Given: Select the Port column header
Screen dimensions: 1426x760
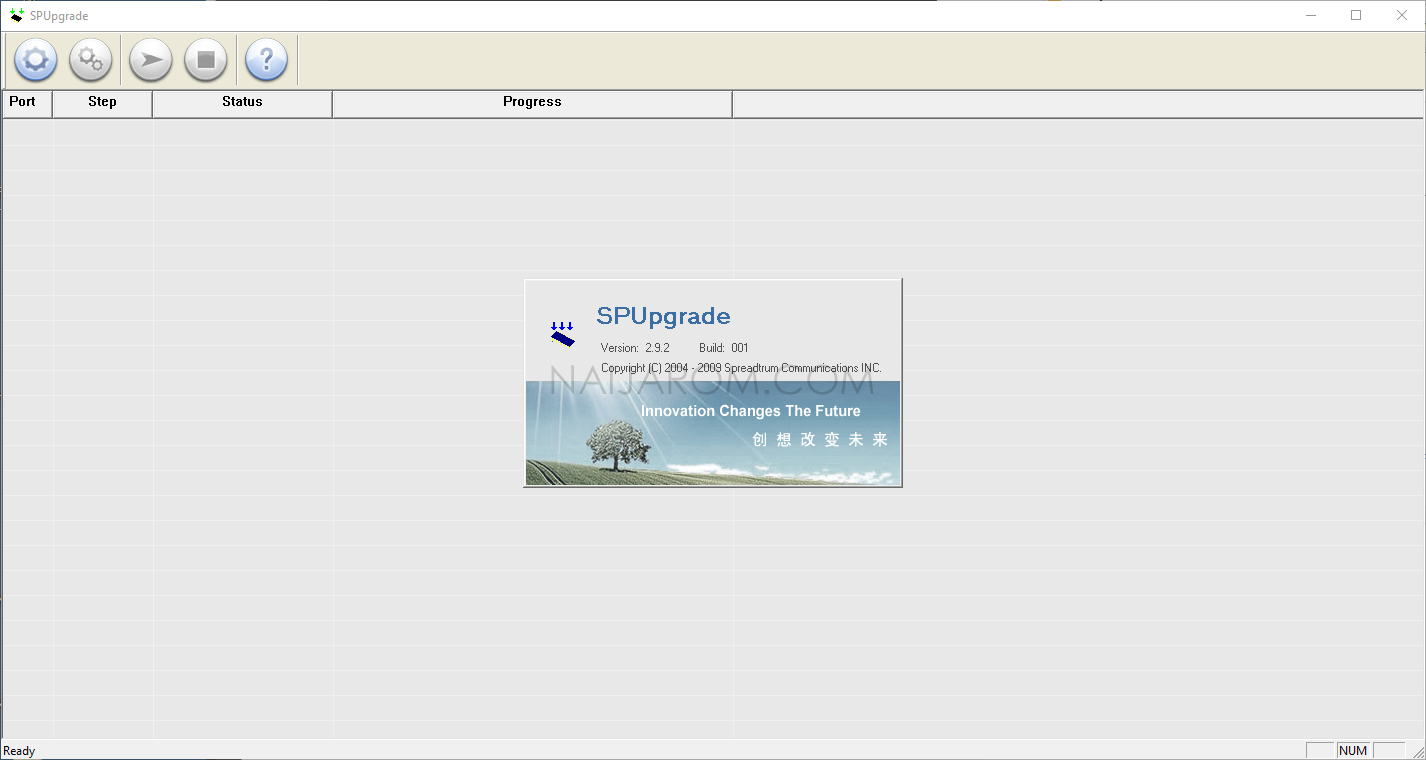Looking at the screenshot, I should click(27, 104).
